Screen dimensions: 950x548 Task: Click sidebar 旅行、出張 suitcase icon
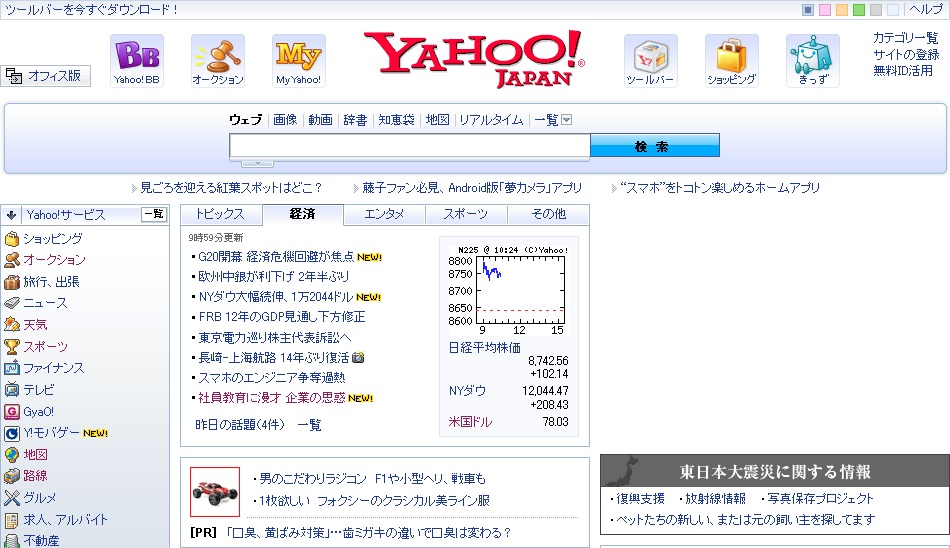(12, 282)
